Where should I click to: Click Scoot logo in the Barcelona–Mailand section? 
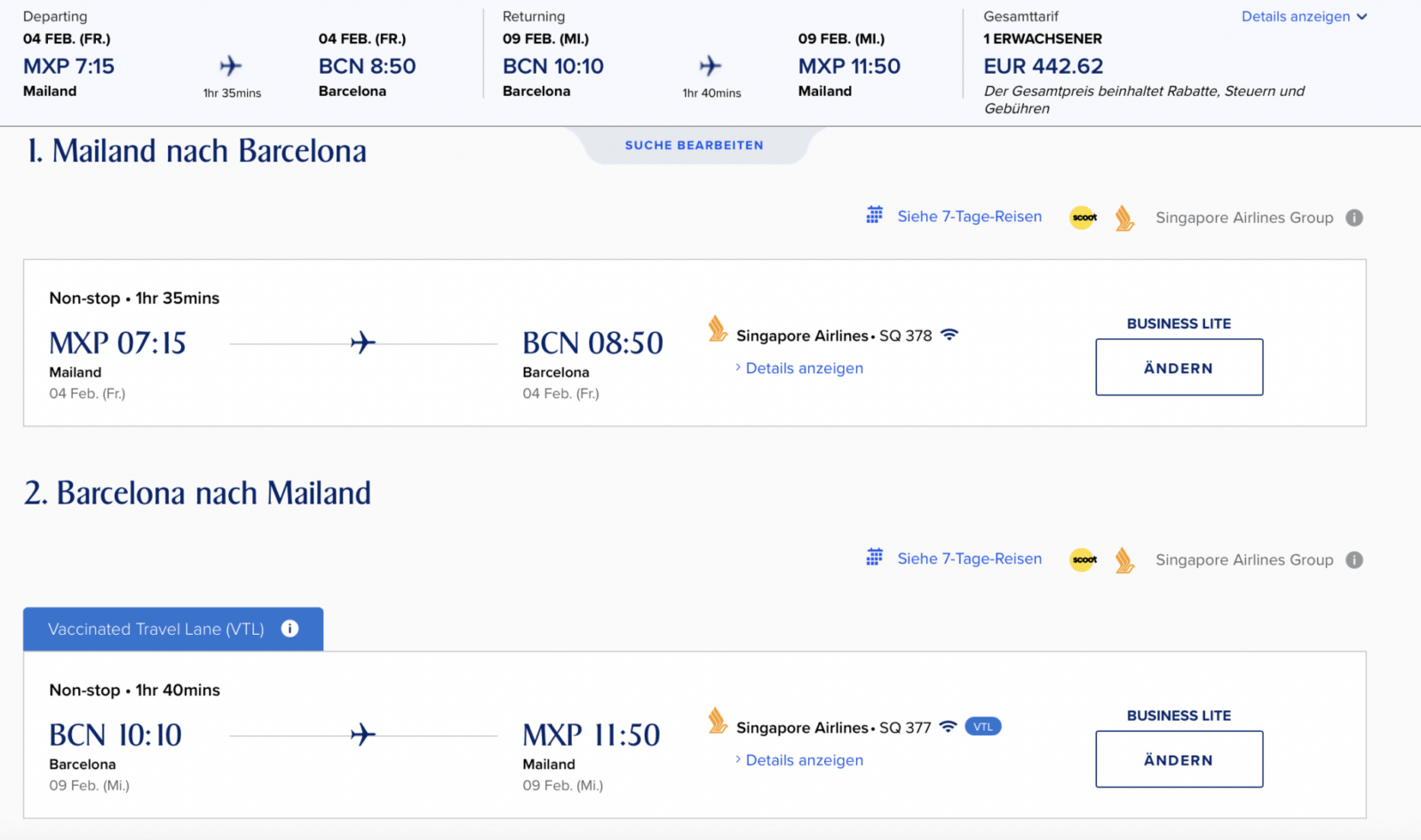pos(1084,559)
